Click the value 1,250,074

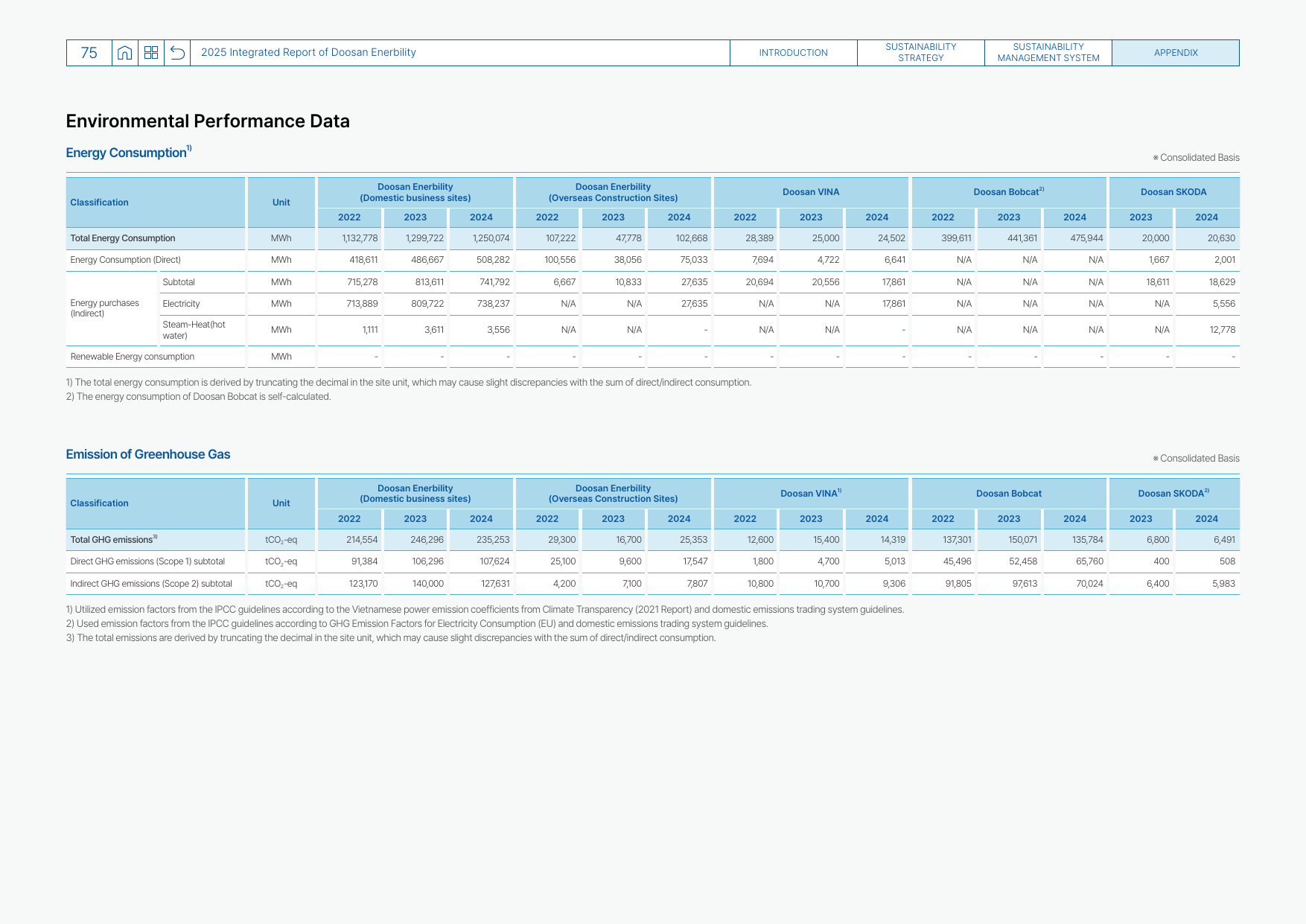pos(491,238)
